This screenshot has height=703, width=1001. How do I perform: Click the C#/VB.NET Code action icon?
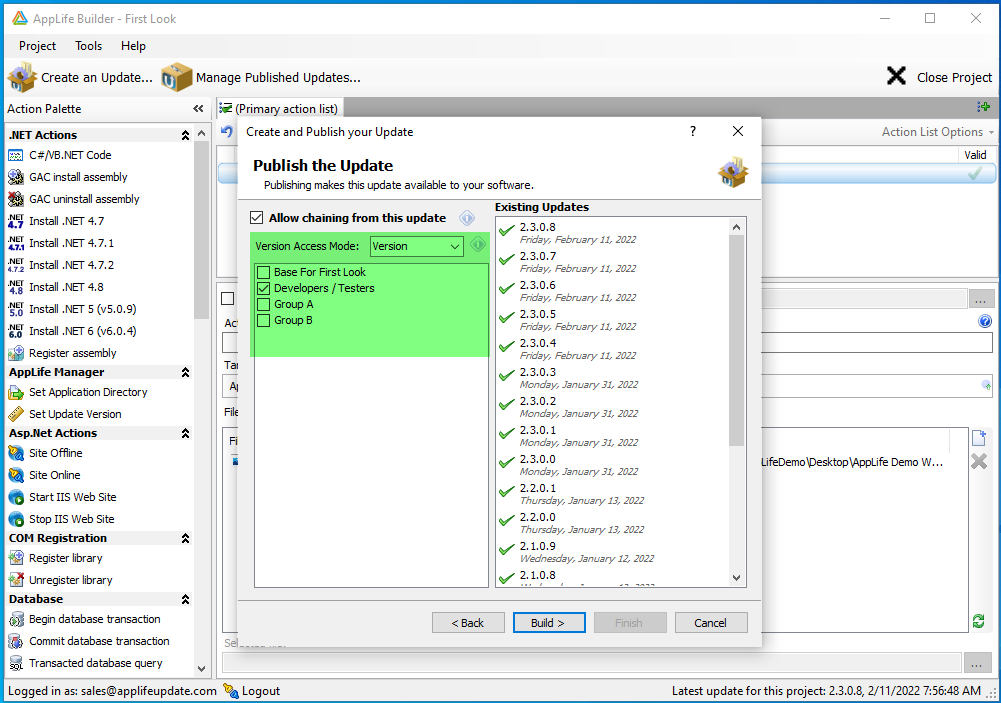[x=16, y=155]
